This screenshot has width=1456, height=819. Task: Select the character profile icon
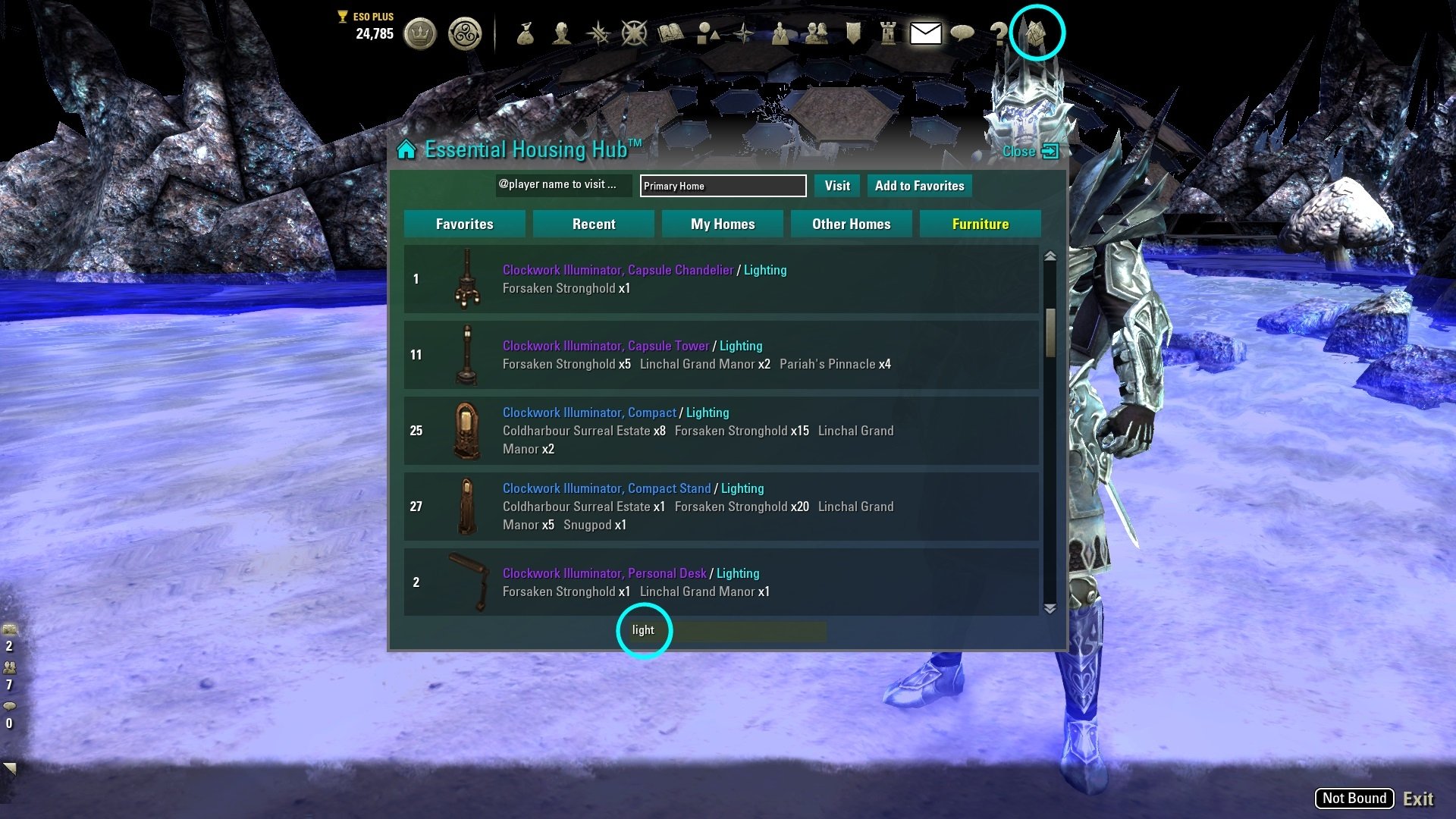point(562,33)
